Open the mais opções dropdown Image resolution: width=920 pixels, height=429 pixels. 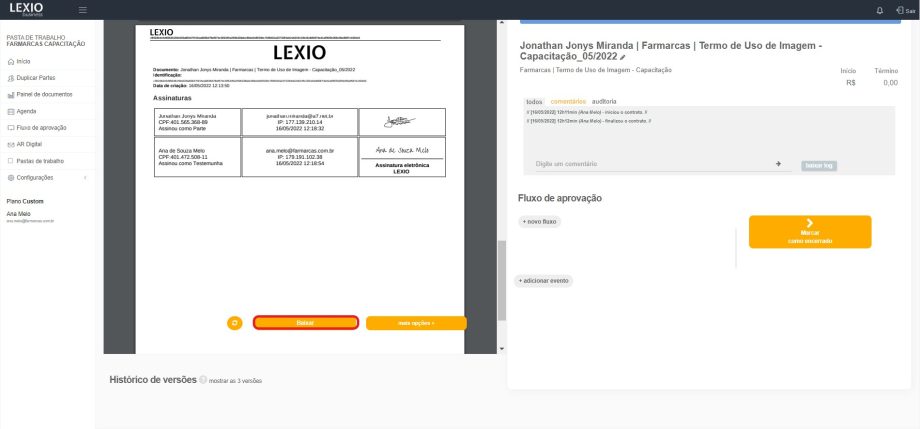coord(416,323)
